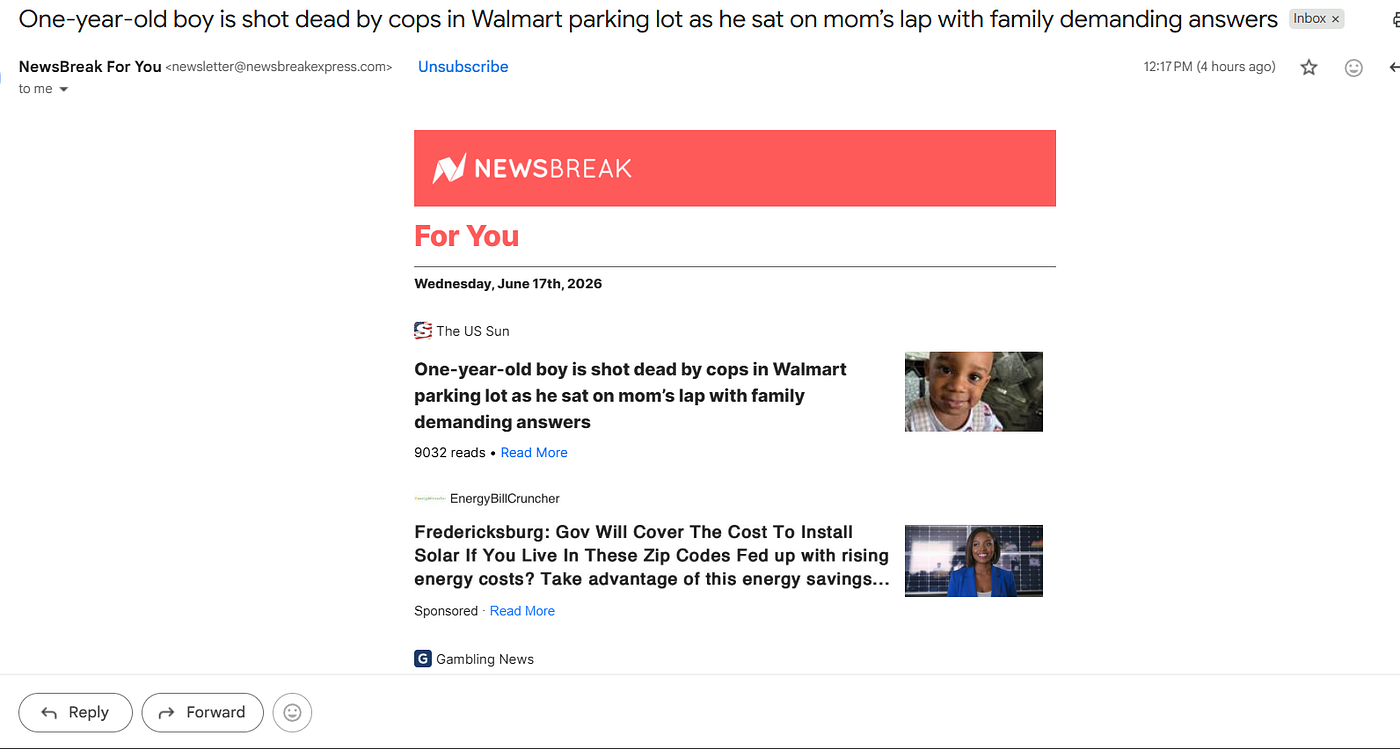Open Read More for sponsored solar article

[522, 611]
